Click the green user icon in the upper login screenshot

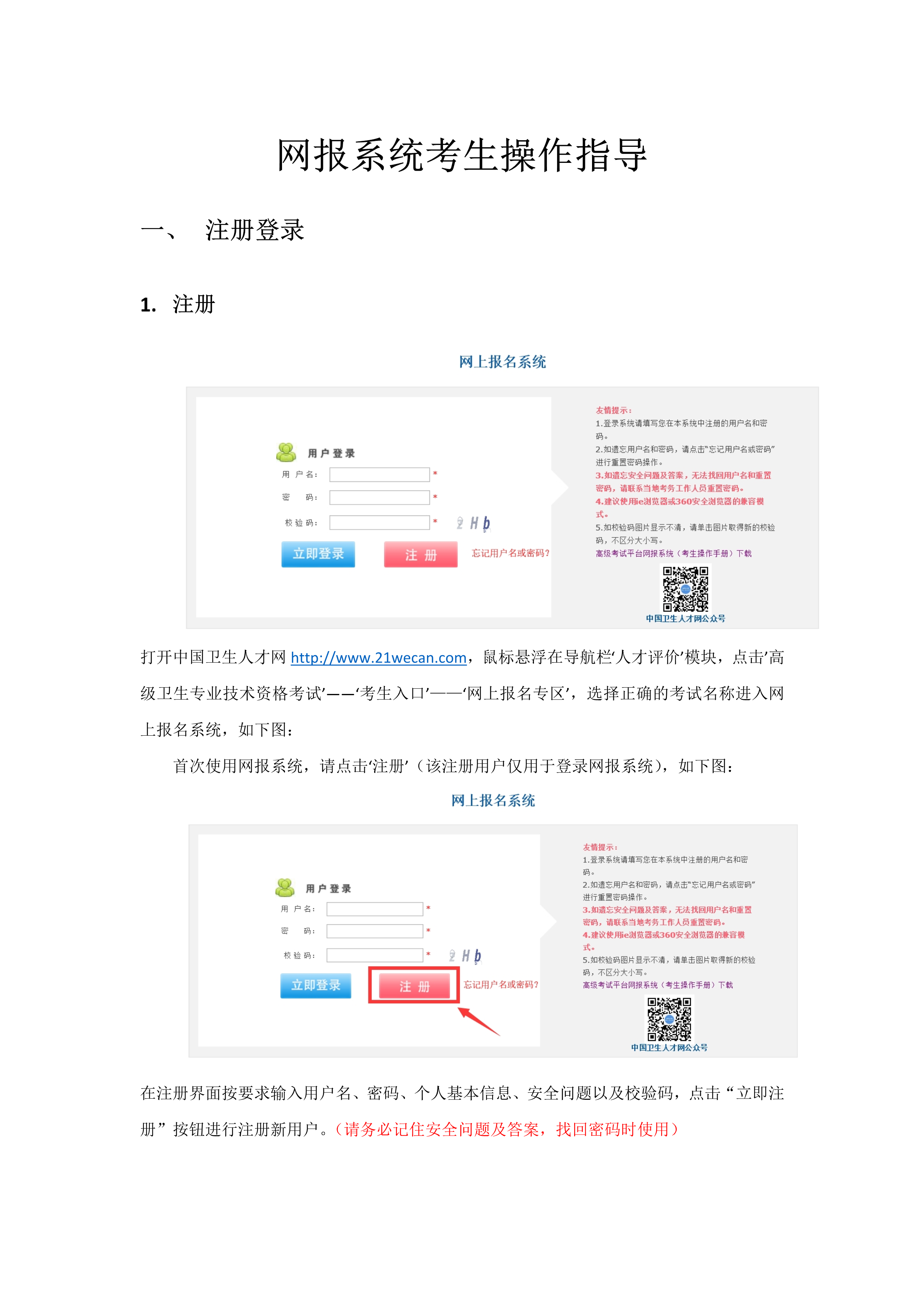286,452
